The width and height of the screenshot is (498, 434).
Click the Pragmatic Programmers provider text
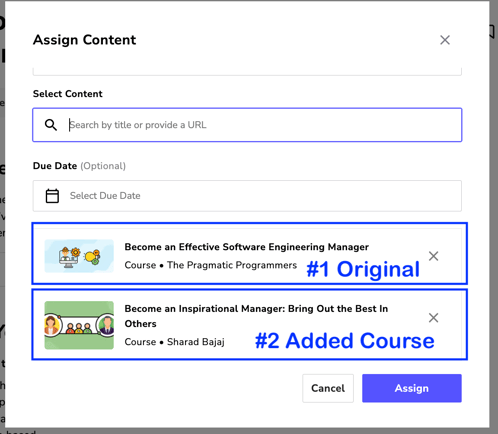click(x=232, y=265)
